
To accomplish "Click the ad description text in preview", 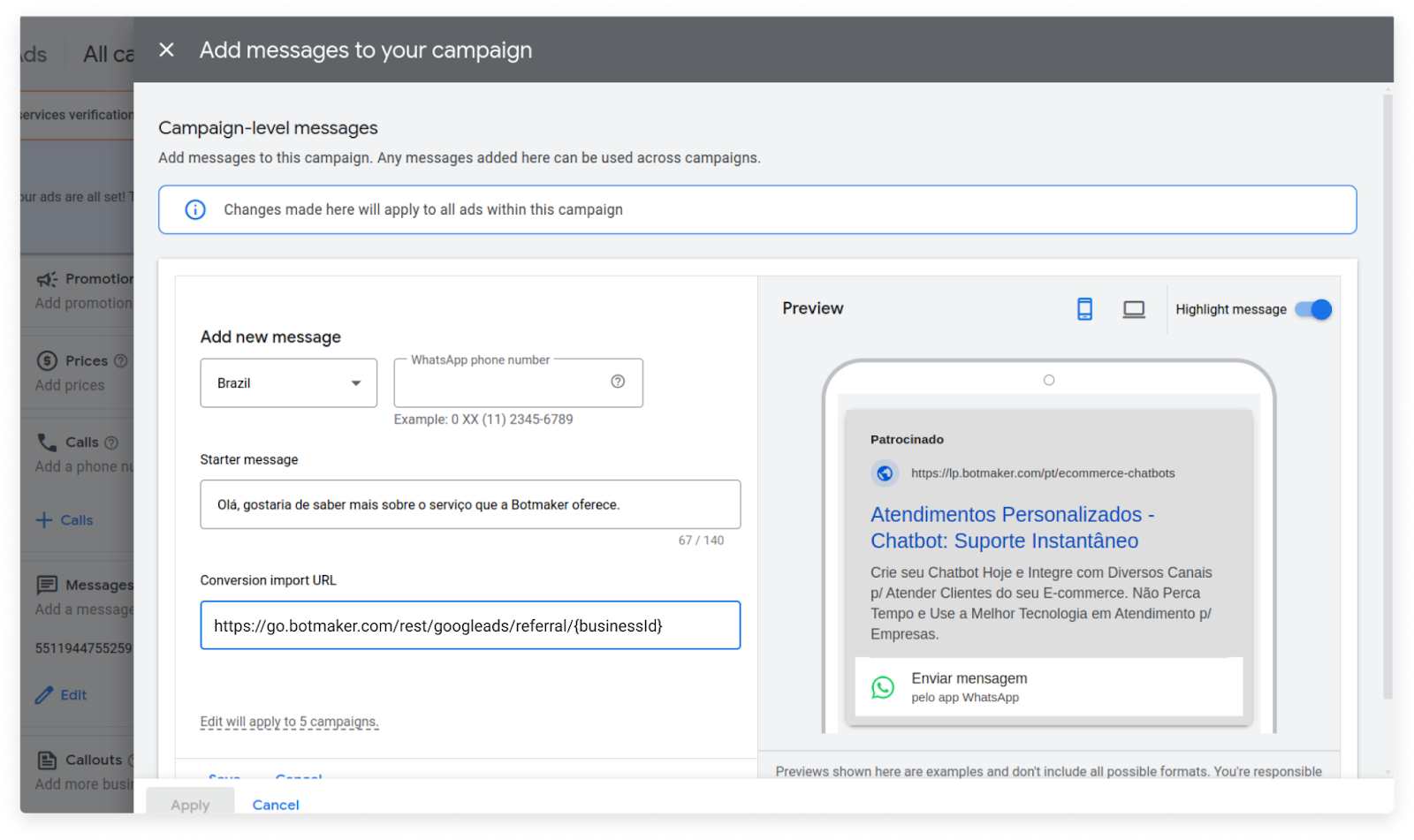I will 1041,603.
